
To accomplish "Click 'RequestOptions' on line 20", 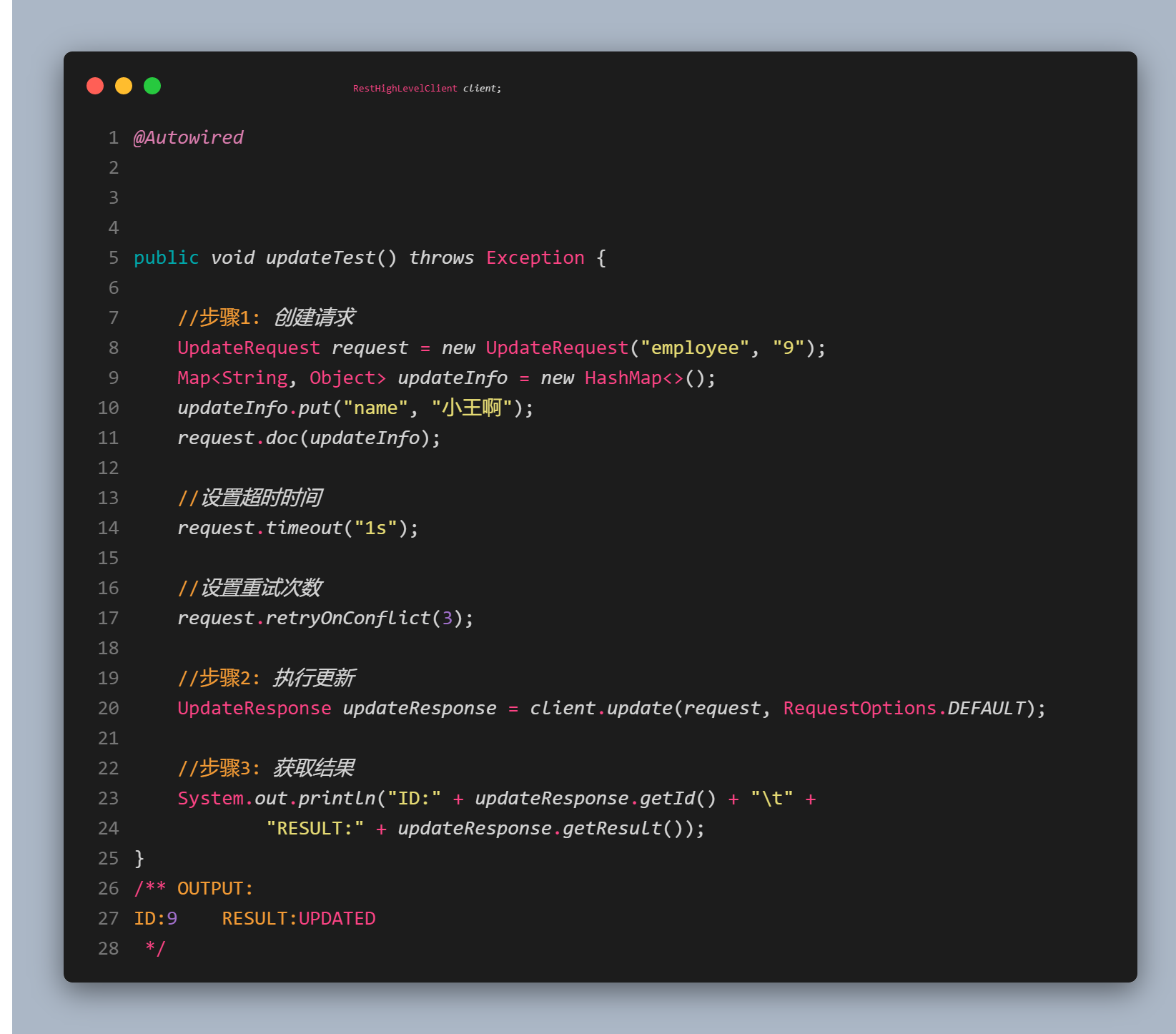I will pyautogui.click(x=860, y=708).
